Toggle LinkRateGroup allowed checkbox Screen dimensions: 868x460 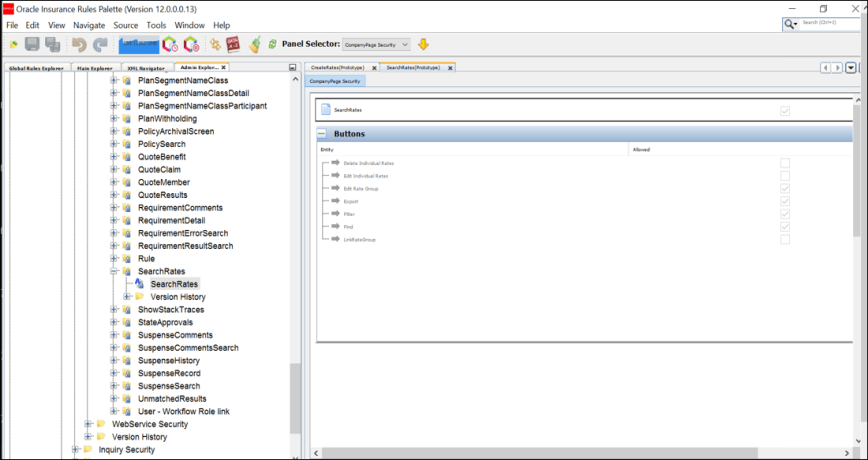coord(785,240)
